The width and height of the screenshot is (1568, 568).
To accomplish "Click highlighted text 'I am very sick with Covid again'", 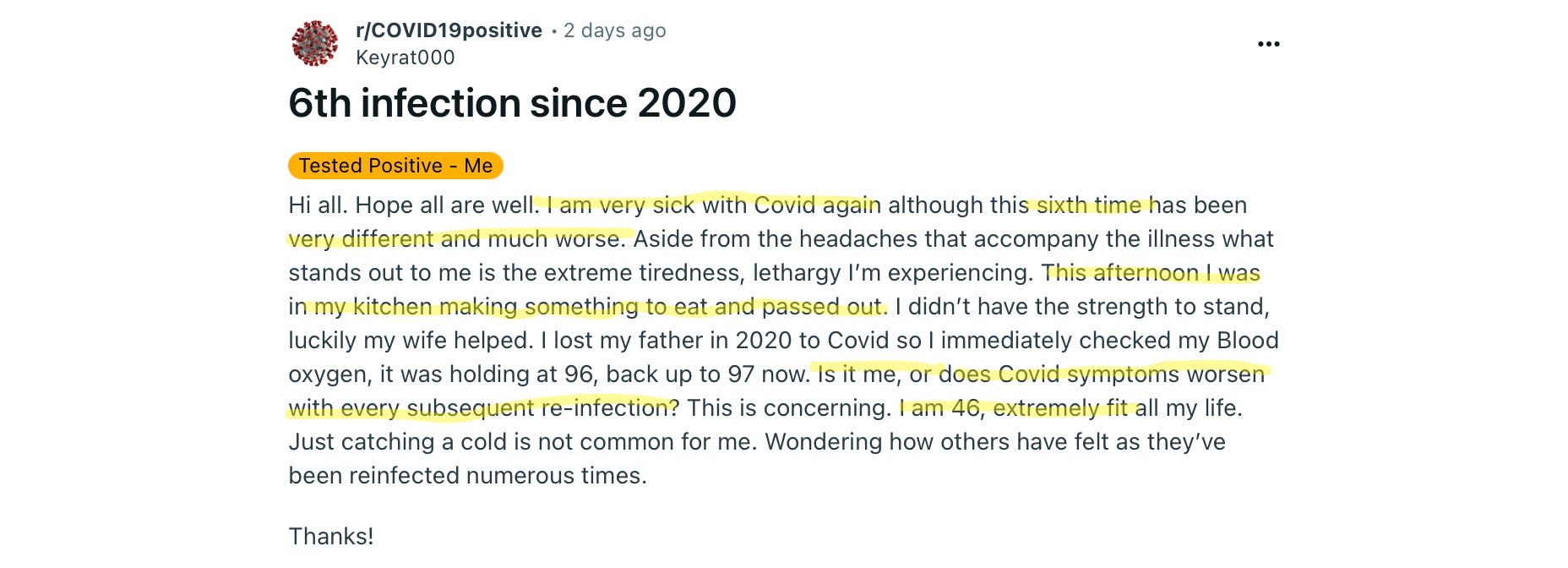I will [x=713, y=205].
